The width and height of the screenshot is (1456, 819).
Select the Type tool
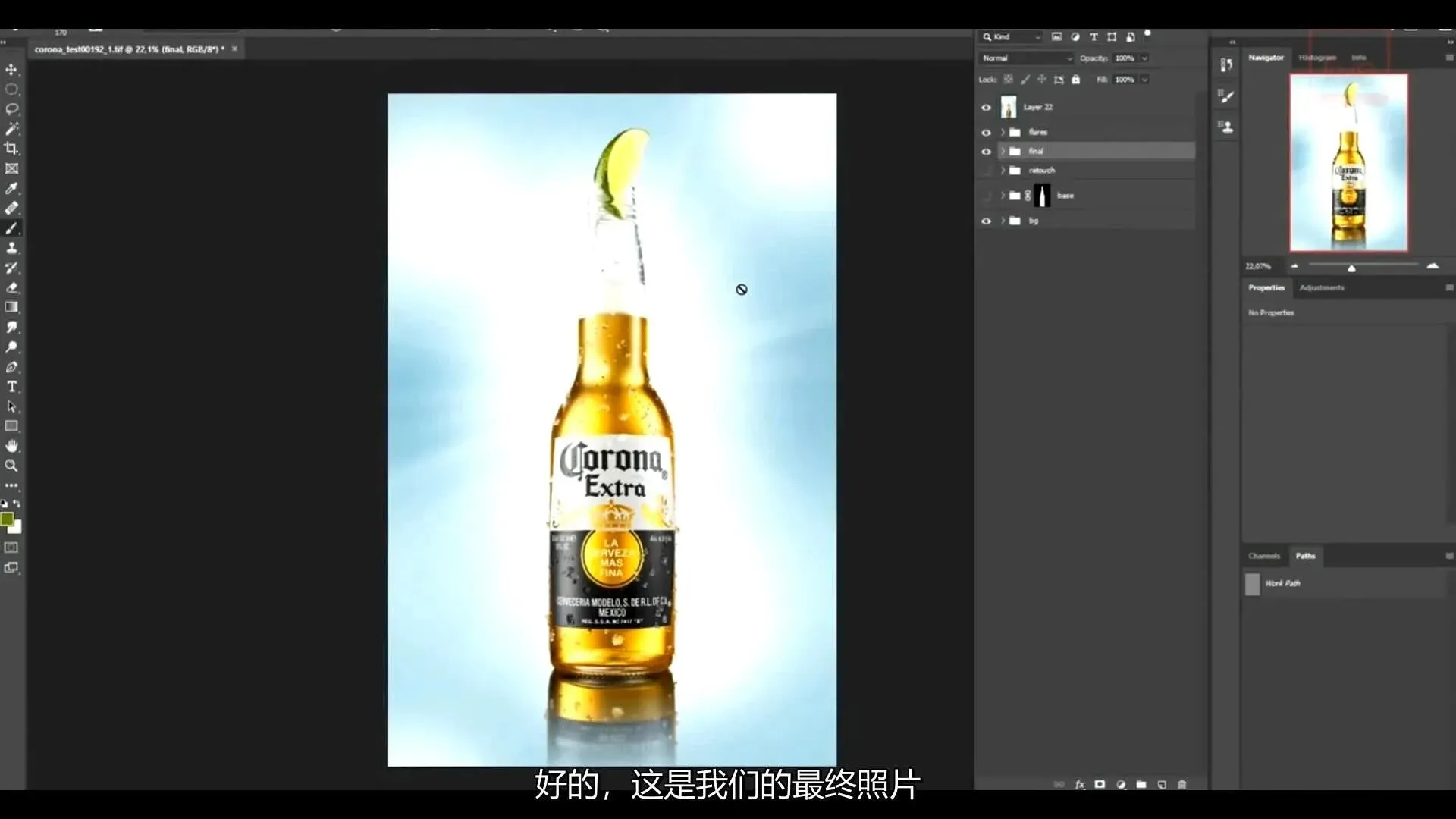11,387
